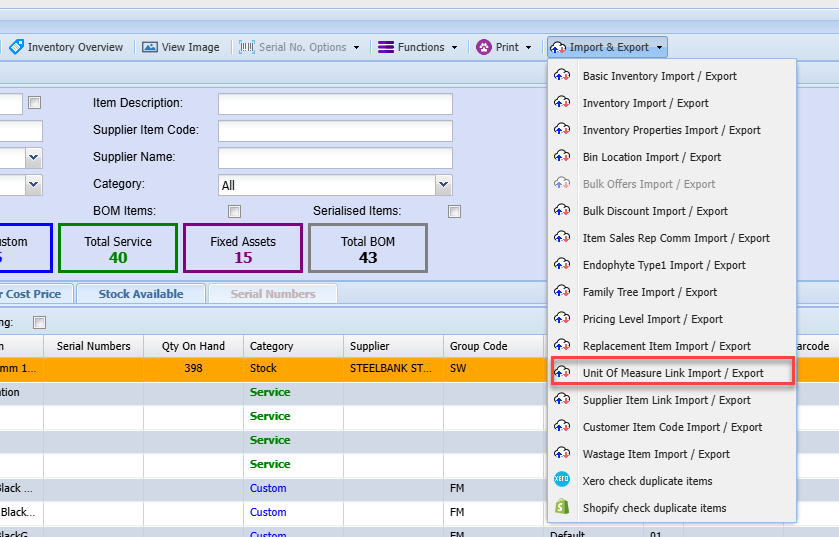Screen dimensions: 839x537
Task: Click the Shopify check duplicate items icon
Action: tap(562, 508)
